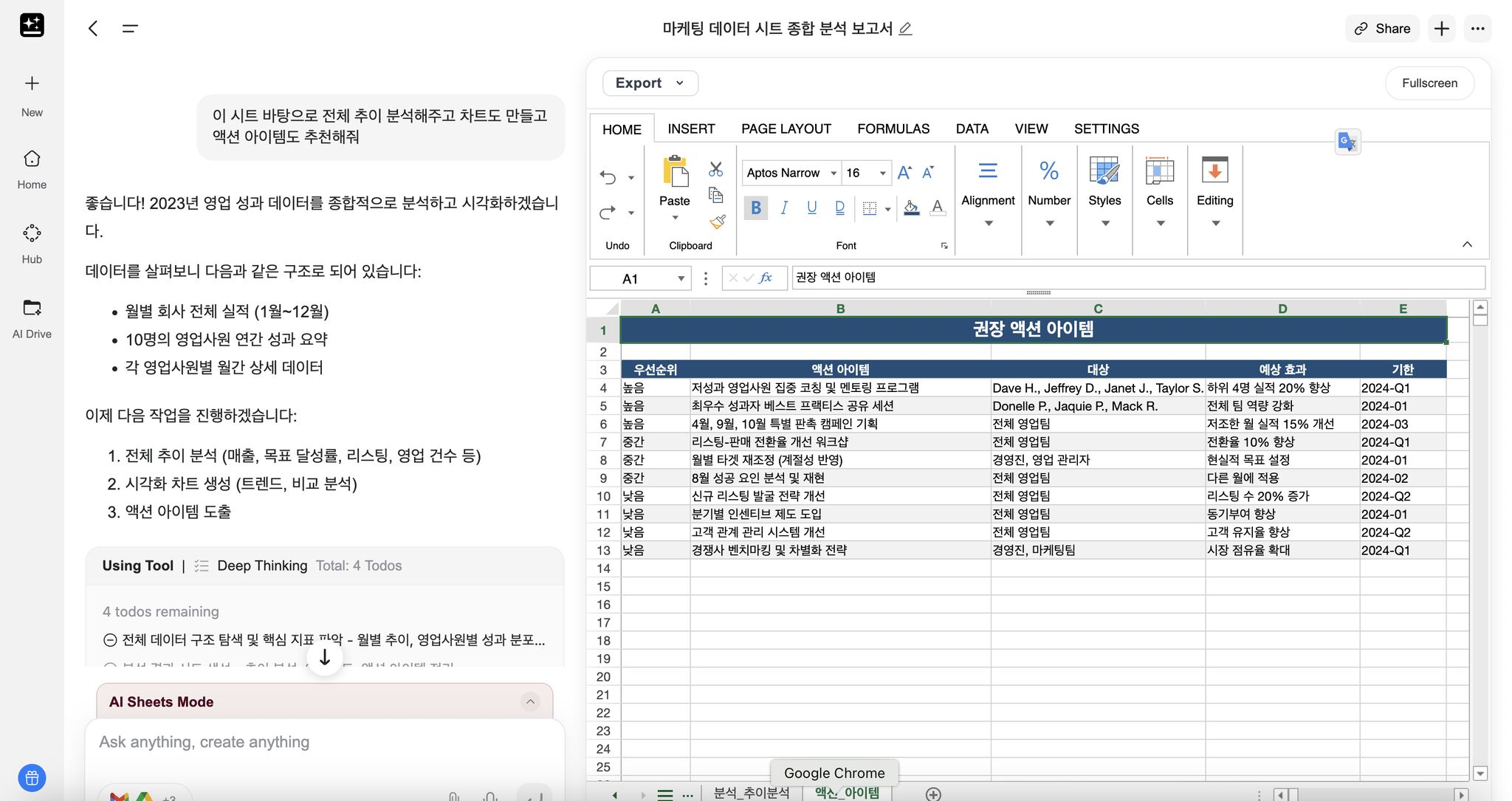
Task: Select the Format Painter icon
Action: (x=715, y=221)
